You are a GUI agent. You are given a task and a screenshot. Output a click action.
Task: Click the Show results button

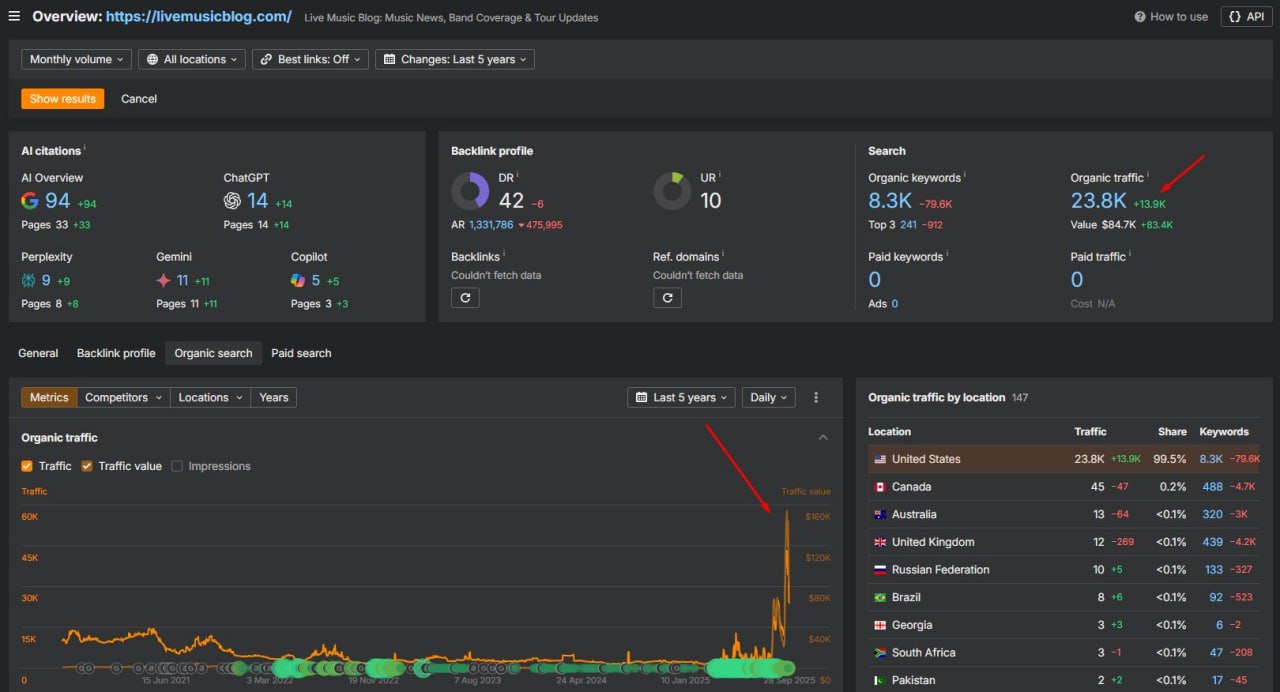pos(63,99)
